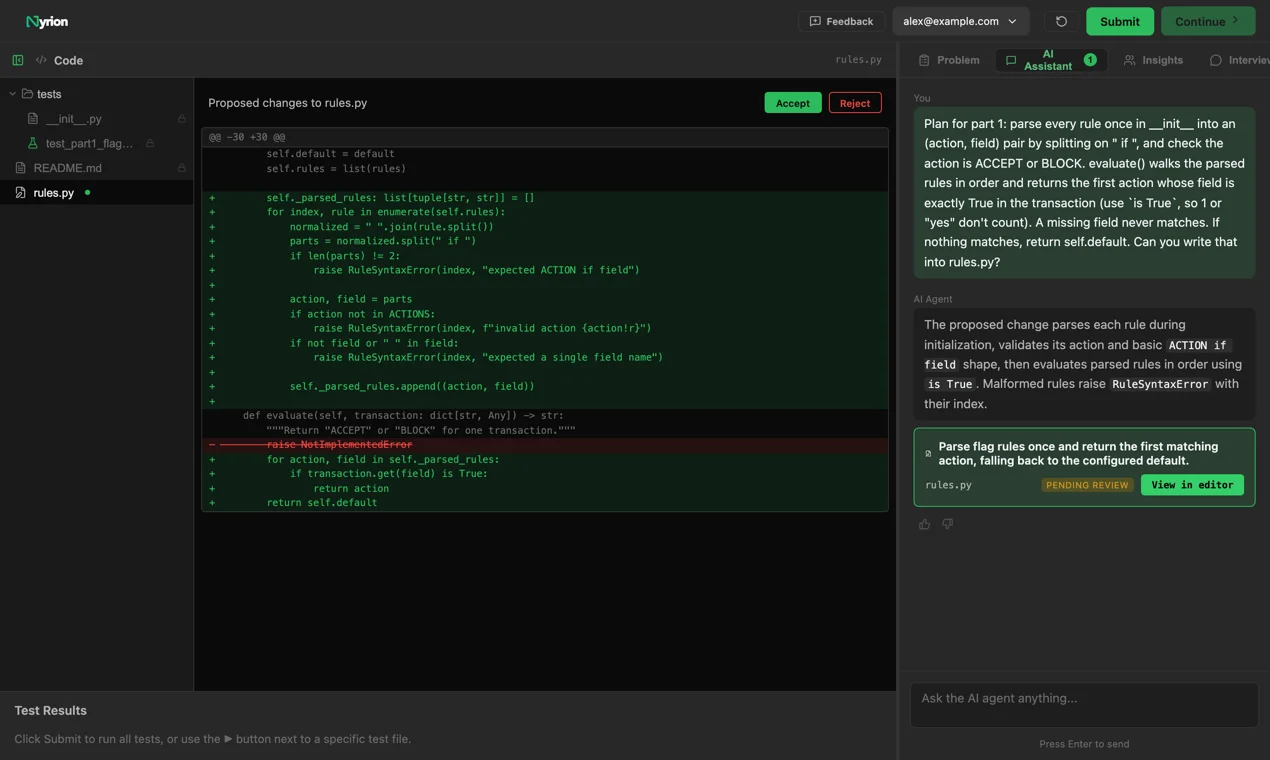Viewport: 1270px width, 760px height.
Task: Click the AI Assistant chat icon
Action: coord(1011,60)
